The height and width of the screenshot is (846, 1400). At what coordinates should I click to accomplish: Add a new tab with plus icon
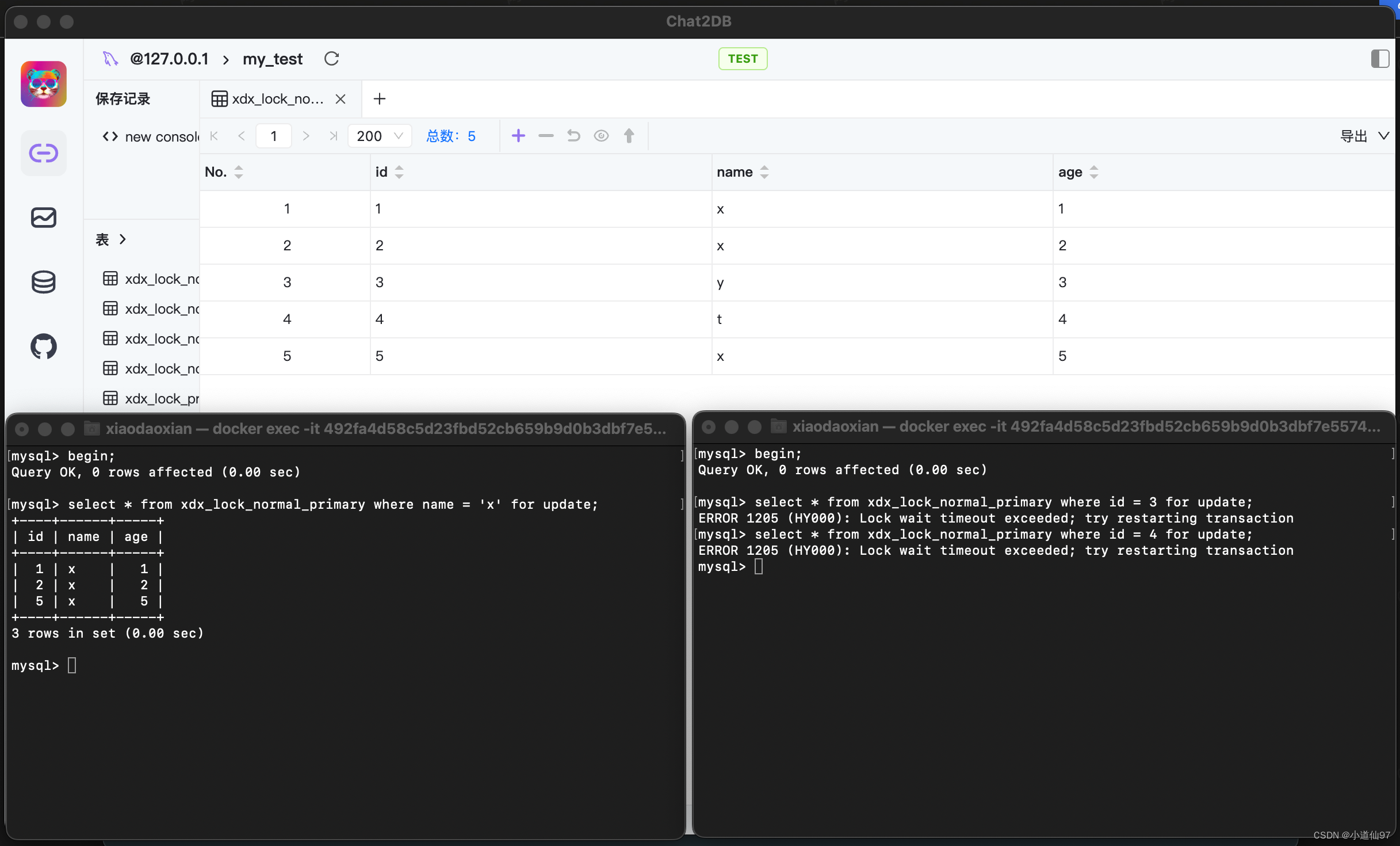380,99
